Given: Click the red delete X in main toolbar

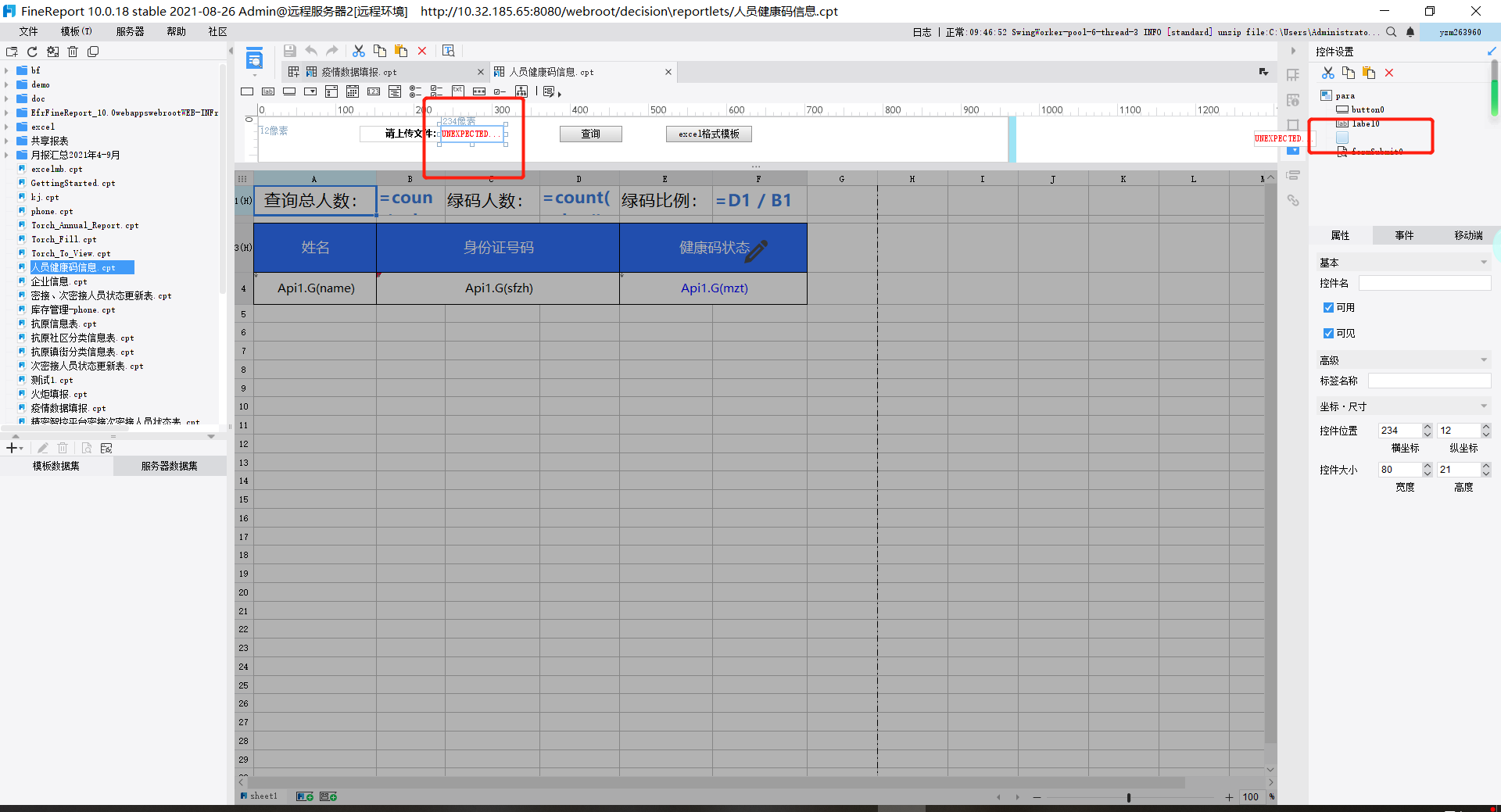Looking at the screenshot, I should click(422, 51).
